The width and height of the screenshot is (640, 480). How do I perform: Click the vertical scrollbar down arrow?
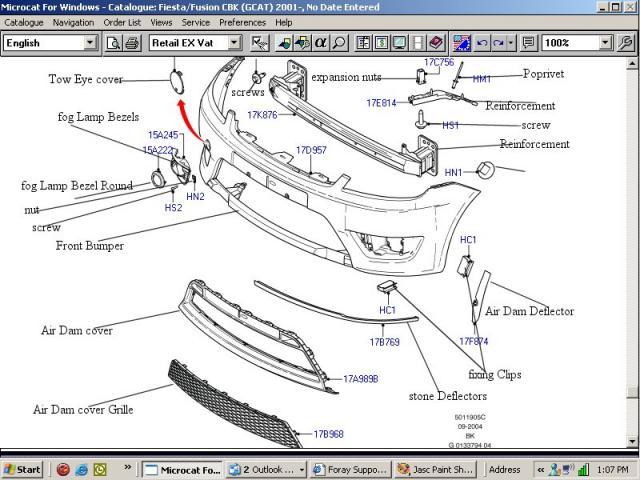click(632, 442)
